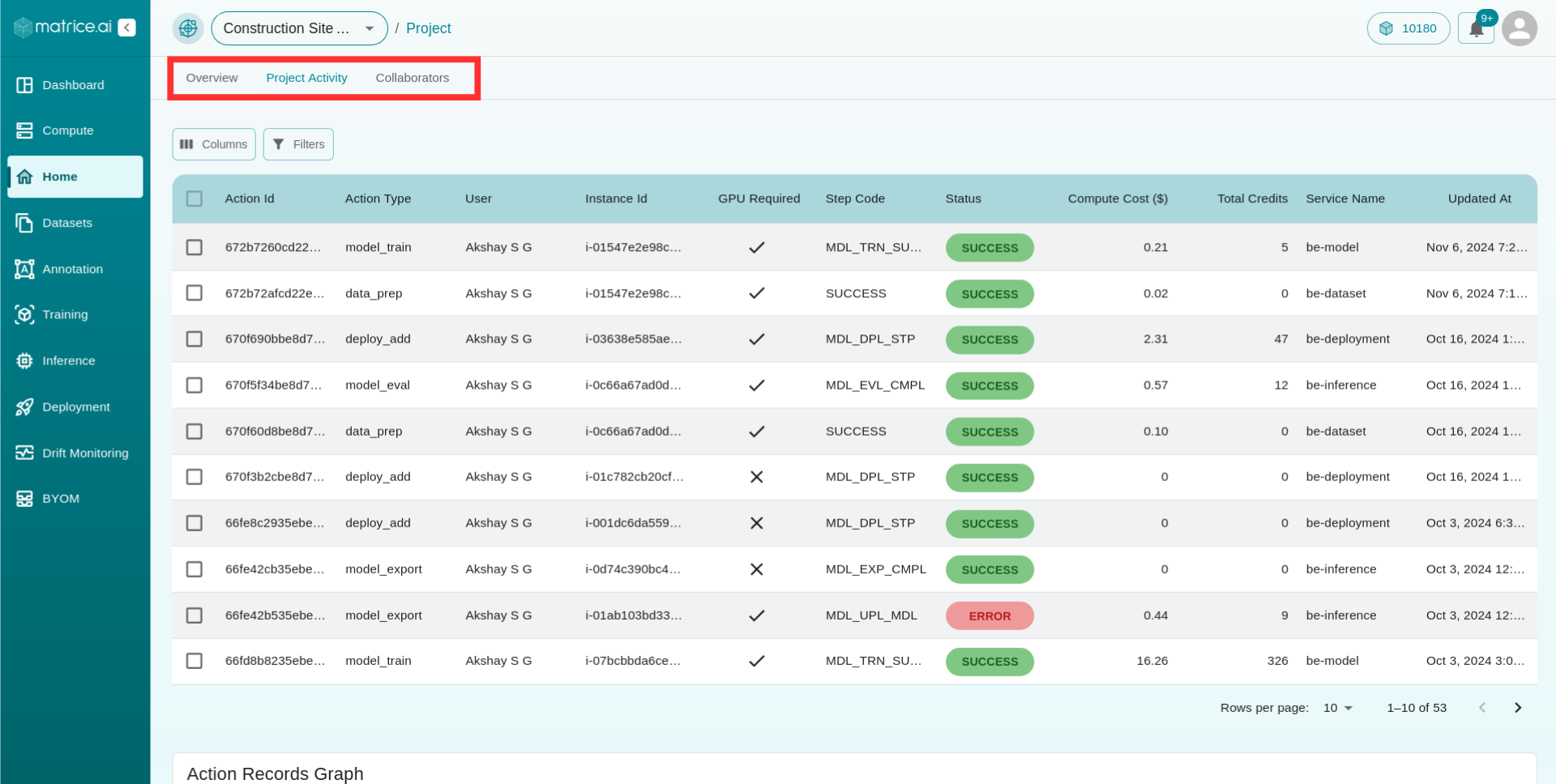
Task: Switch to Collaborators tab
Action: [x=413, y=78]
